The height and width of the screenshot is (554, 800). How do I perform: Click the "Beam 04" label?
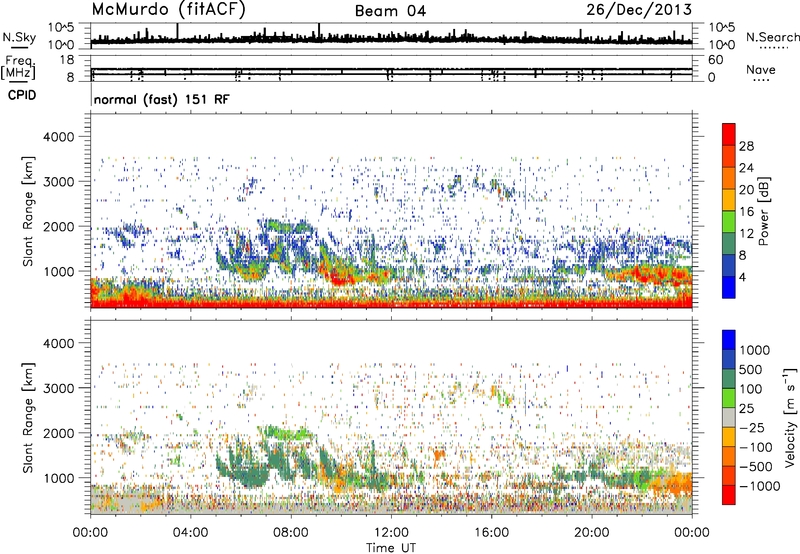coord(390,11)
